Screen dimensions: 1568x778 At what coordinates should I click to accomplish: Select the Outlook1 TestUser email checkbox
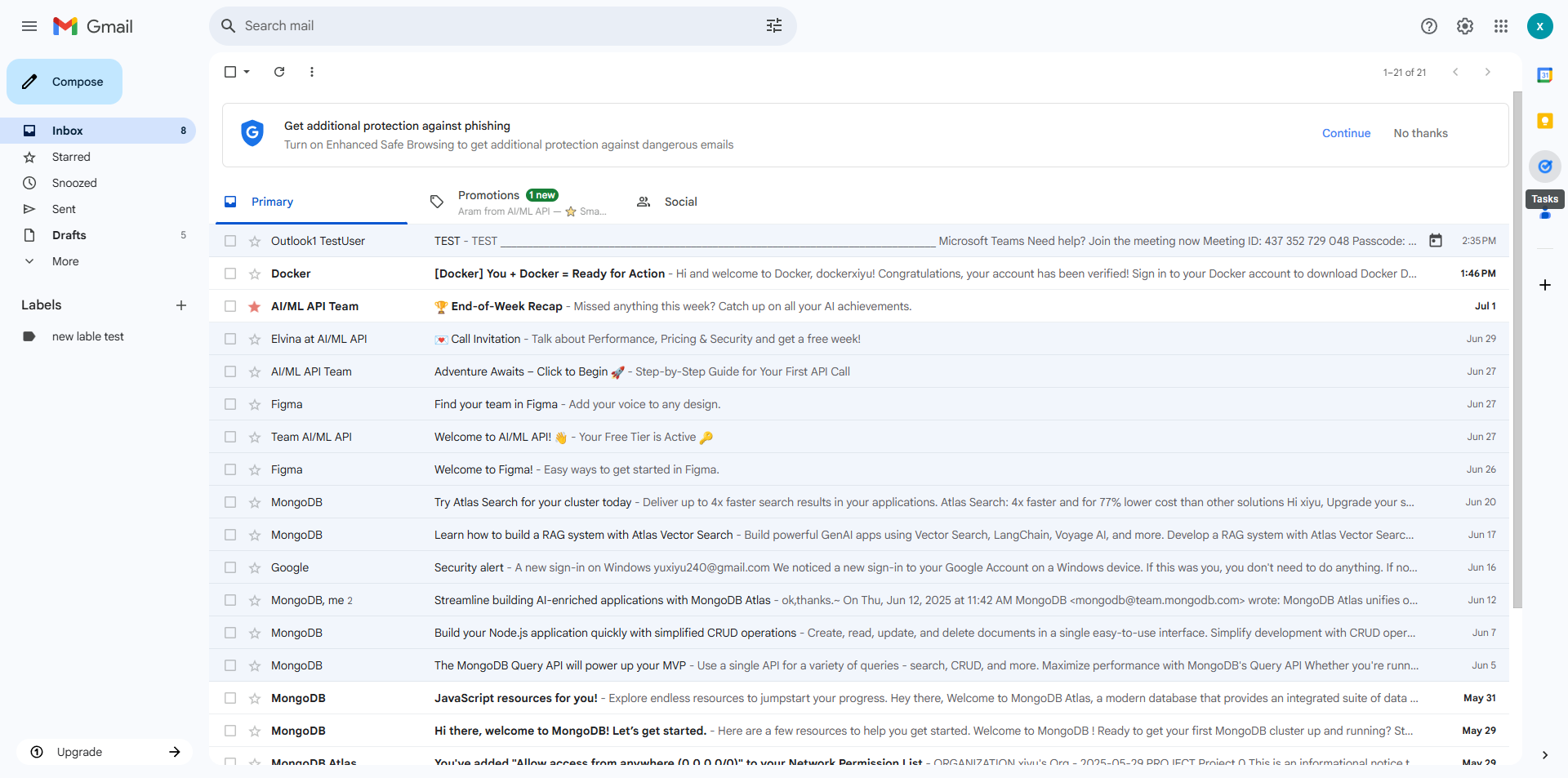coord(230,241)
